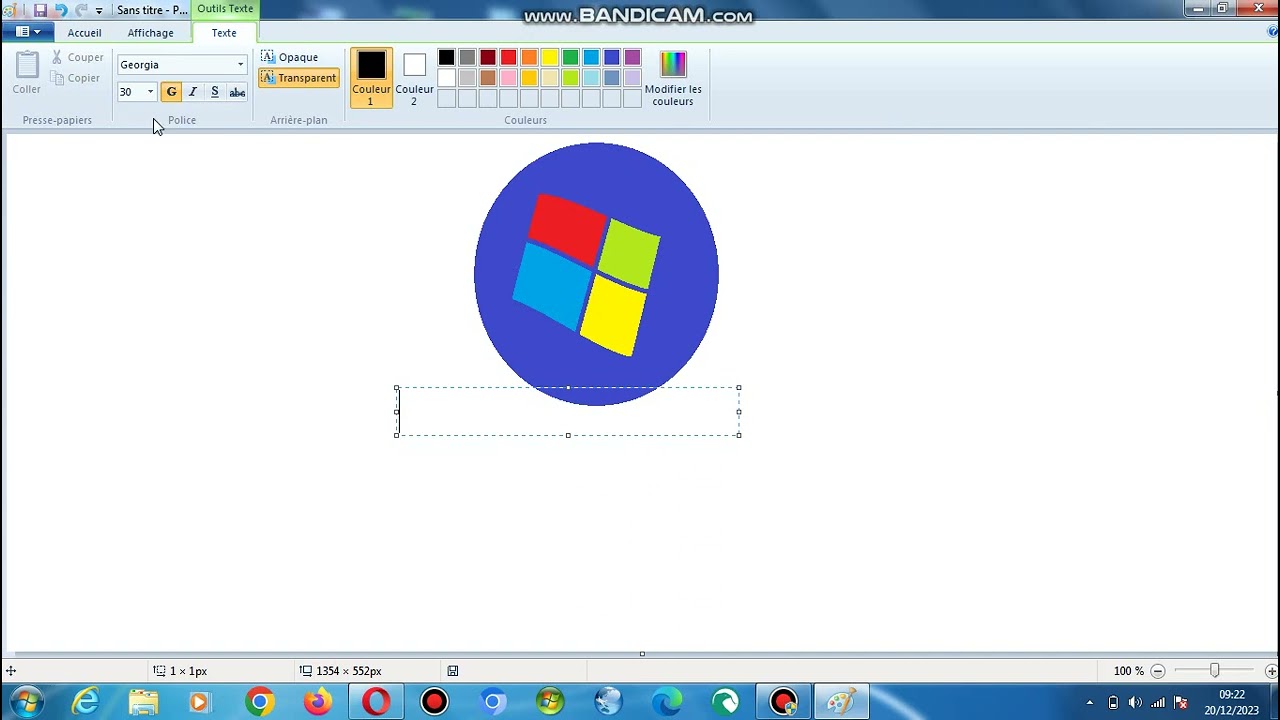The height and width of the screenshot is (720, 1280).
Task: Open Google Chrome from taskbar
Action: coord(260,702)
